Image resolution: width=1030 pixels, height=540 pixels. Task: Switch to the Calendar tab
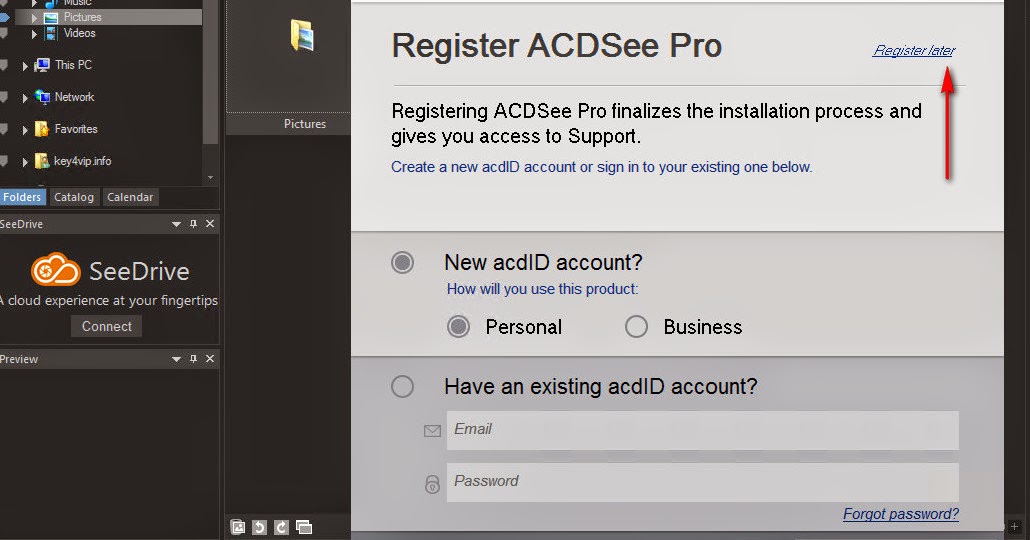pyautogui.click(x=130, y=197)
